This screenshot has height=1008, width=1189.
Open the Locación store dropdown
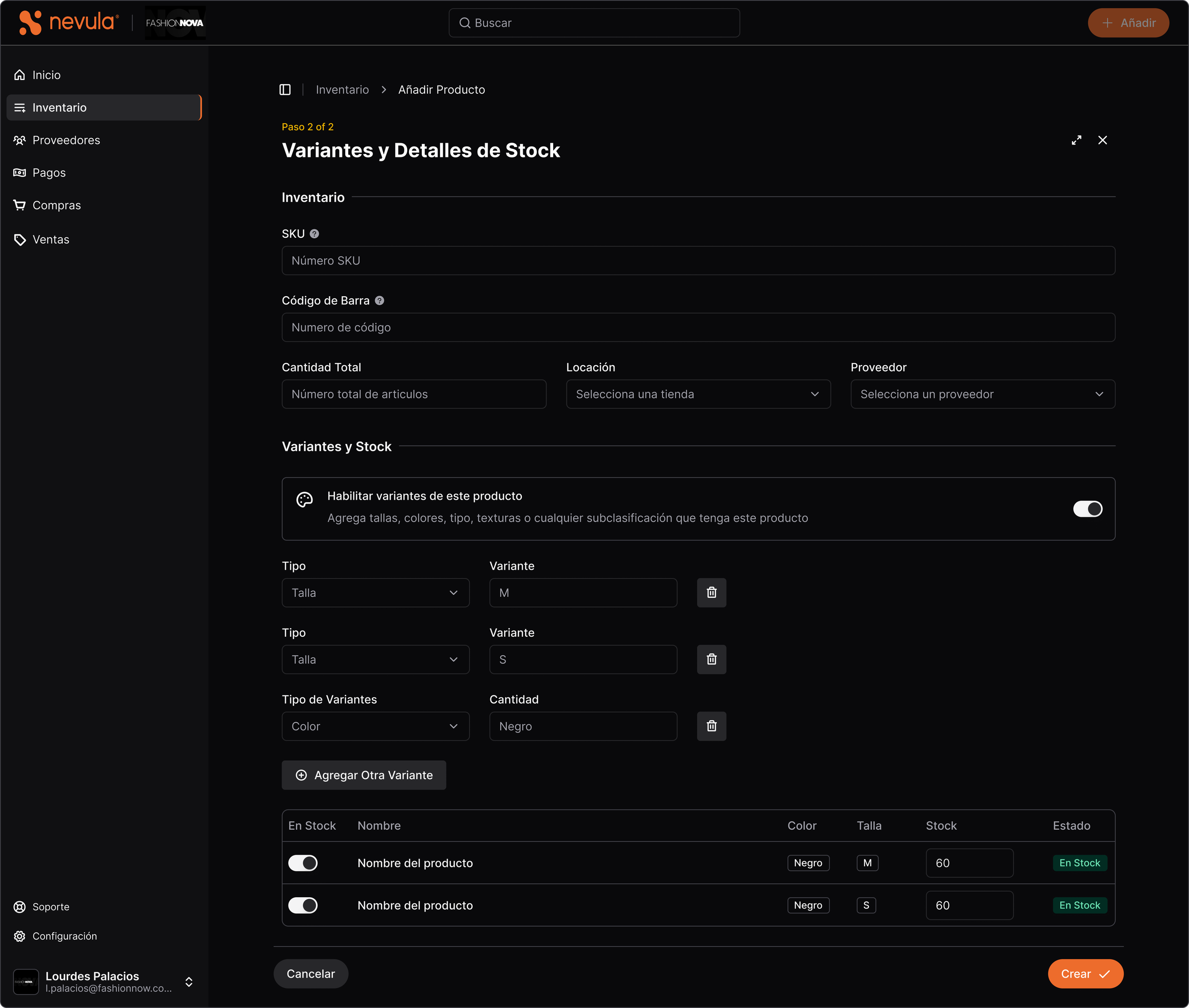pos(698,394)
